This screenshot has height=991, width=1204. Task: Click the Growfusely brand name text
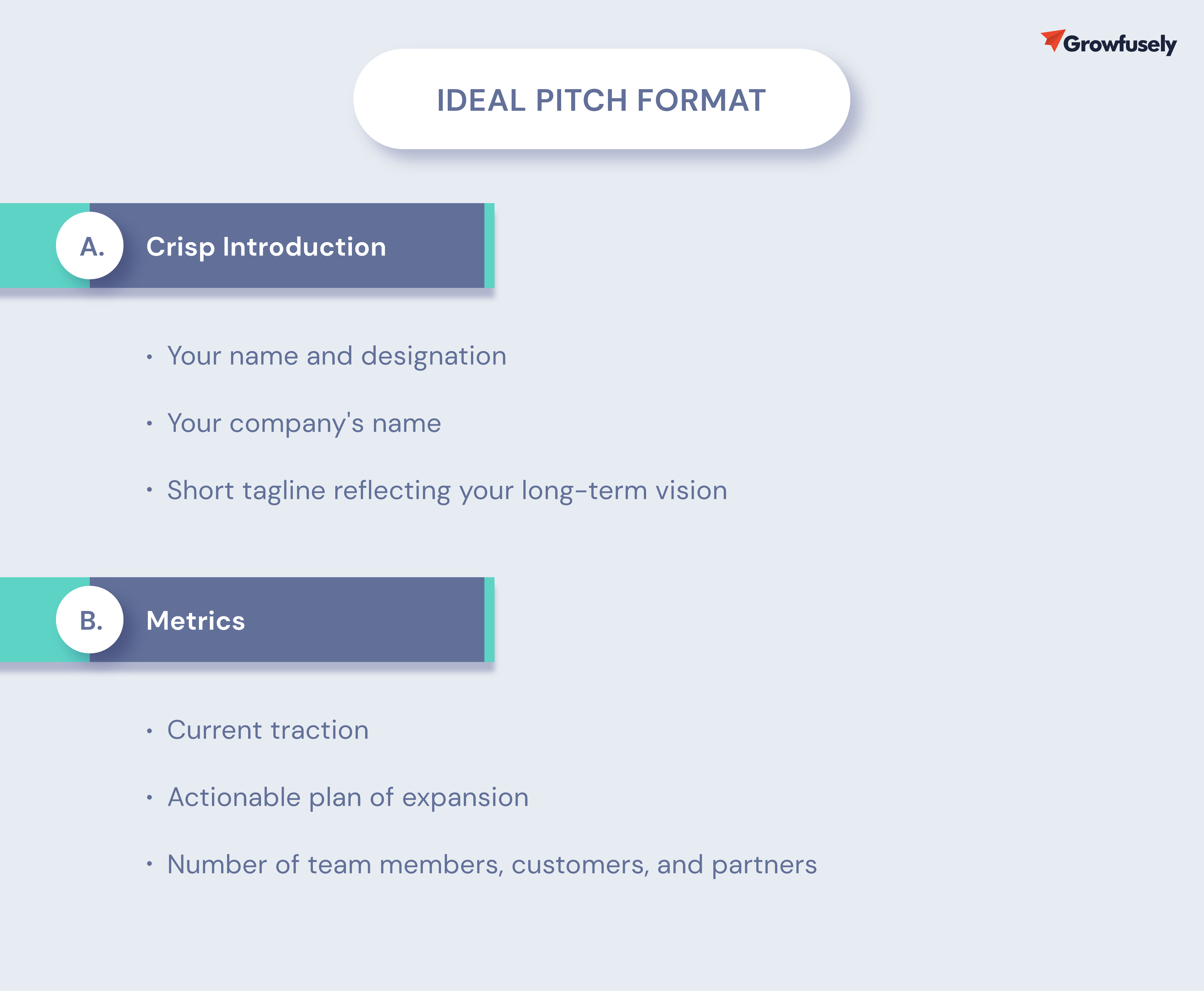pos(1120,44)
